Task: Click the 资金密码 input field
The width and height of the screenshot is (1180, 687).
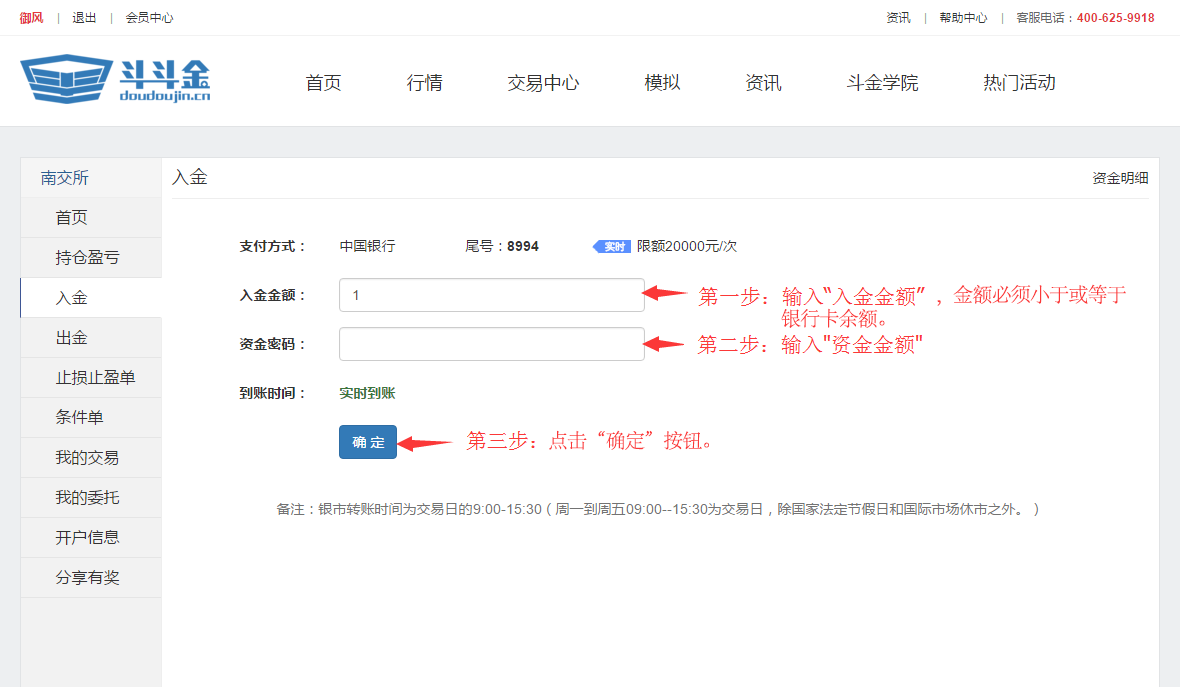Action: point(491,344)
